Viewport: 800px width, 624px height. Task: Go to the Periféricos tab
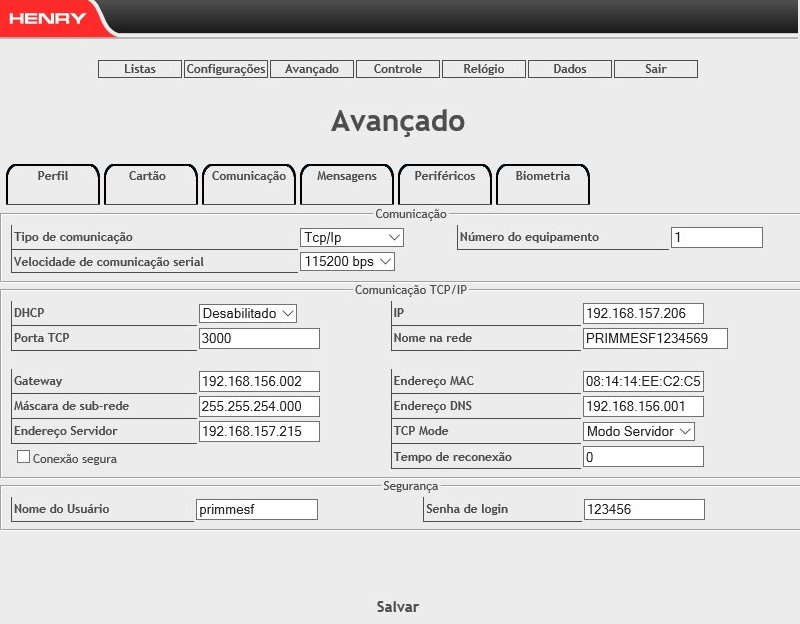click(x=444, y=177)
